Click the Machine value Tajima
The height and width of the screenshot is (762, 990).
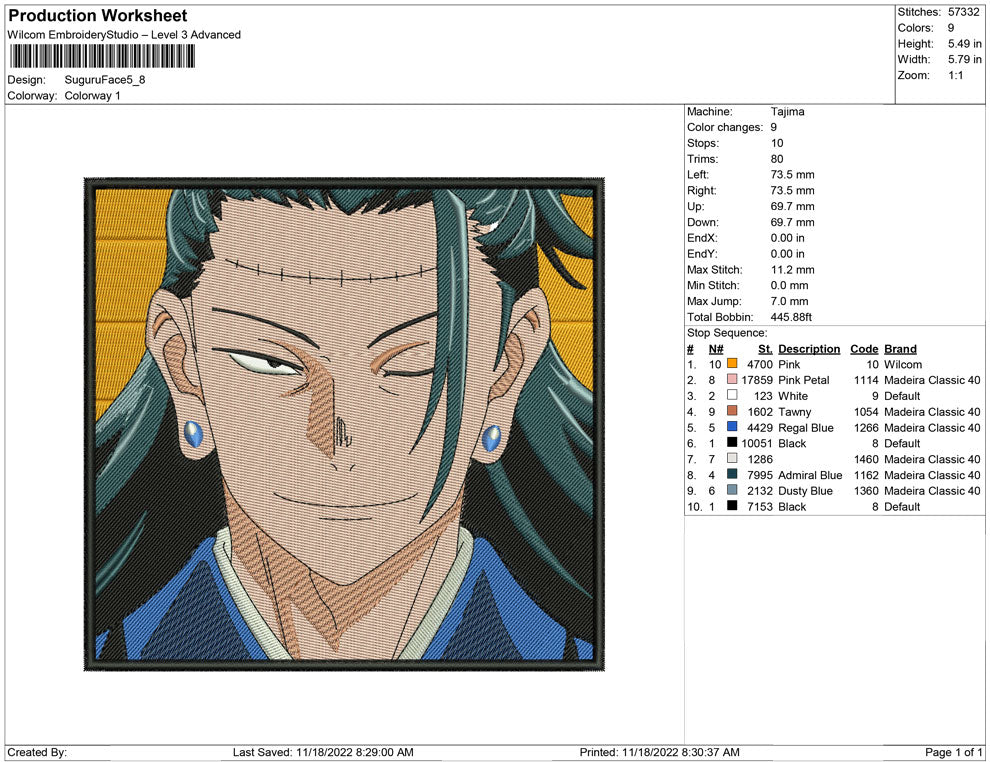pyautogui.click(x=787, y=112)
